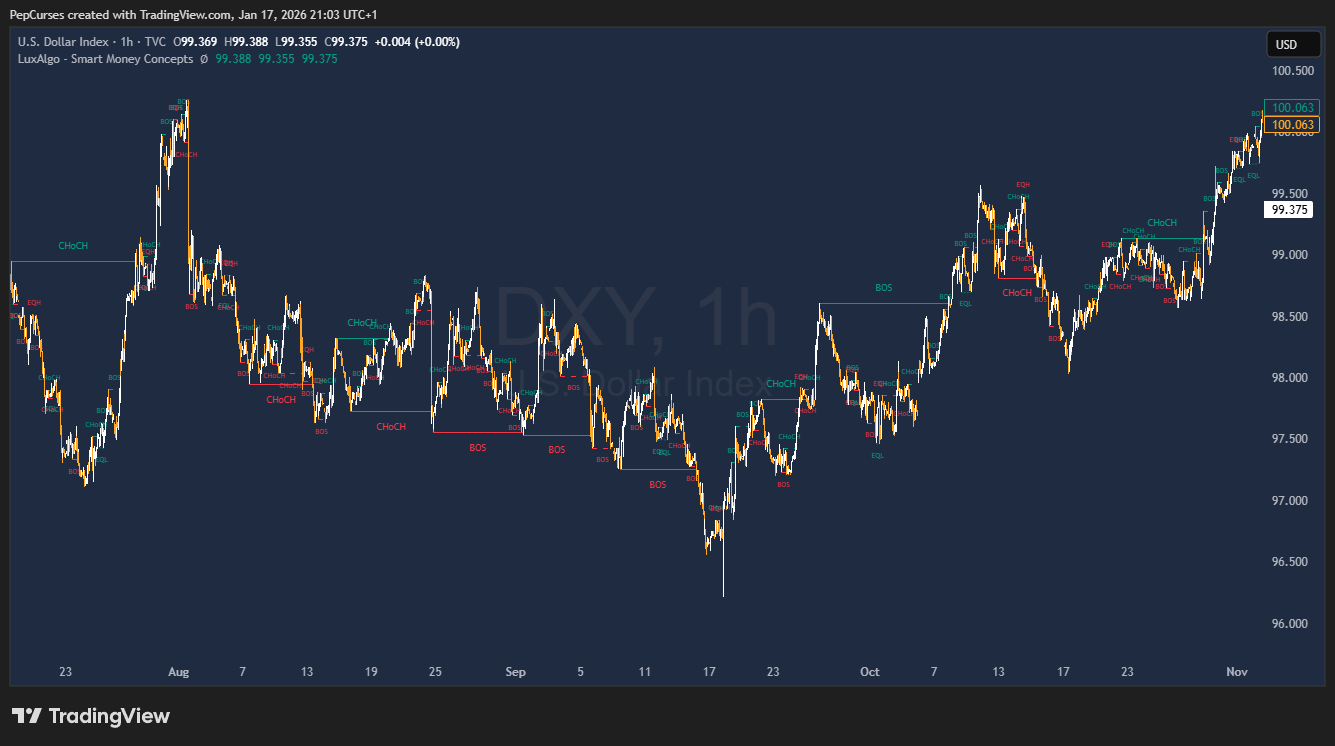Select the Aug marker on the time axis
Viewport: 1335px width, 746px height.
[179, 672]
